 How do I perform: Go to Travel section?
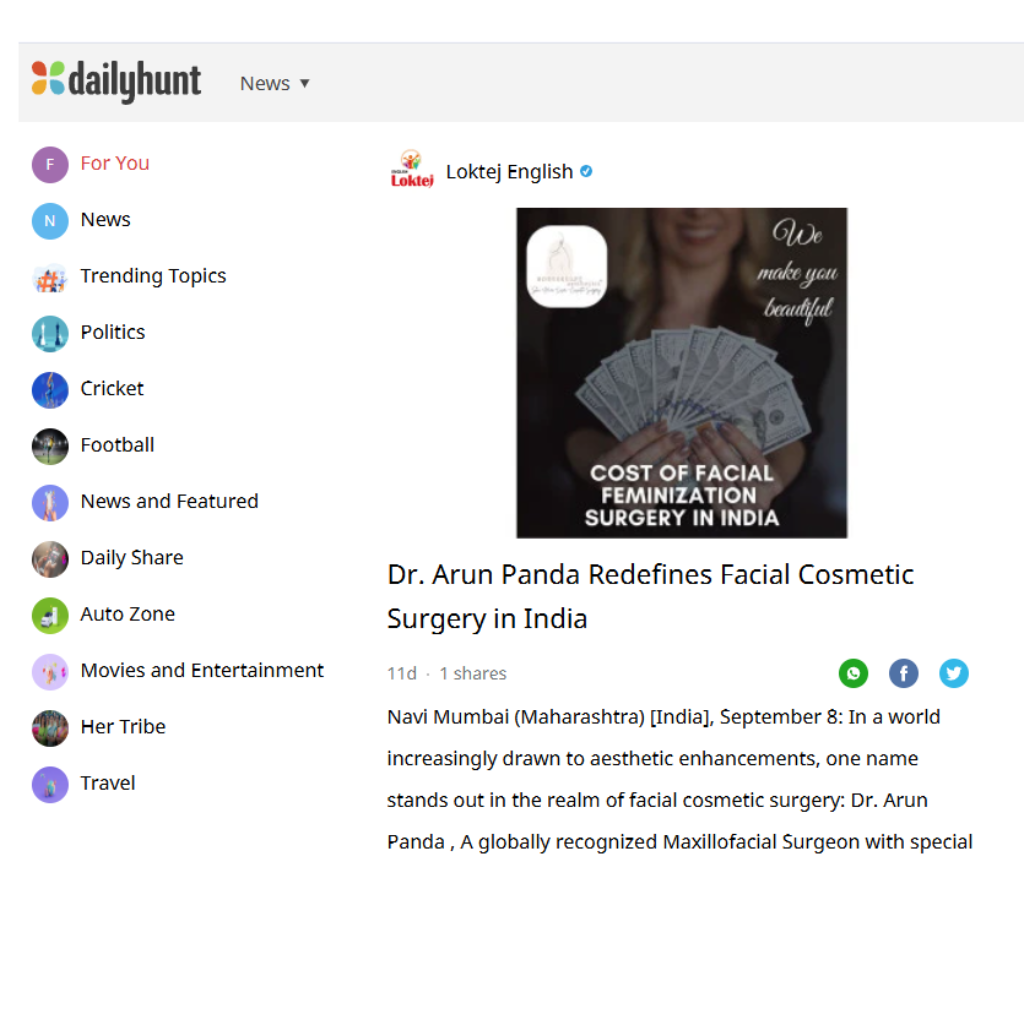(x=108, y=783)
